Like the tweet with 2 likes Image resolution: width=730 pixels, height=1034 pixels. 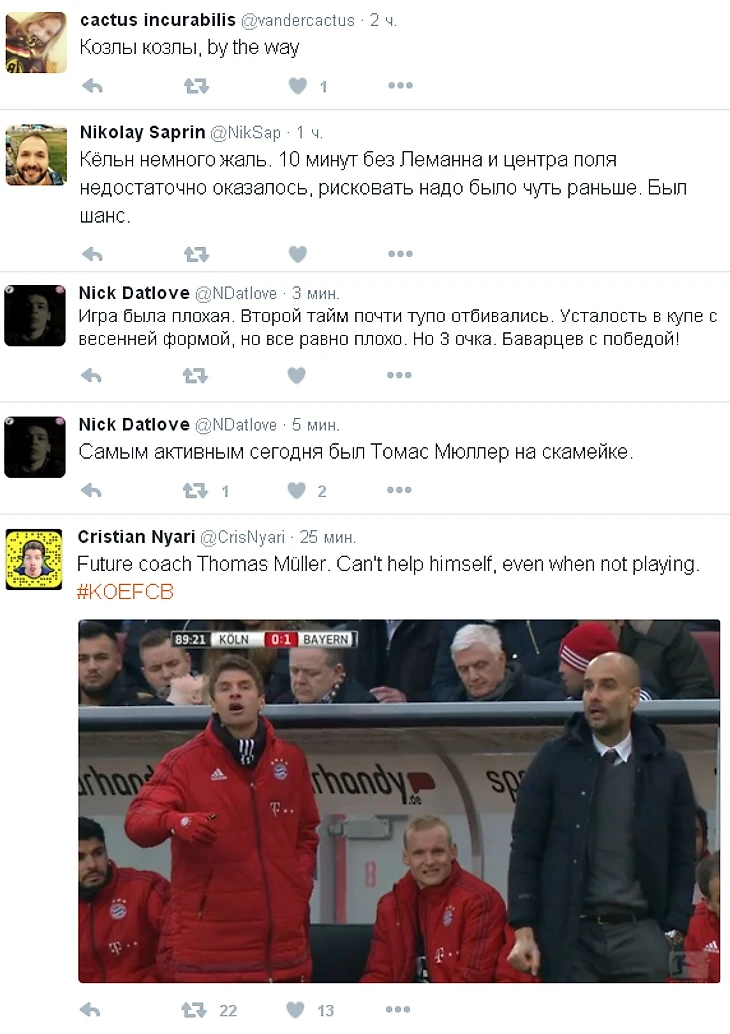click(296, 490)
